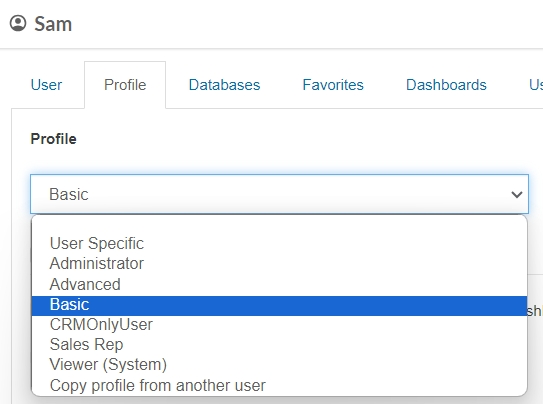Switch to the User tab
The height and width of the screenshot is (404, 543).
[46, 85]
